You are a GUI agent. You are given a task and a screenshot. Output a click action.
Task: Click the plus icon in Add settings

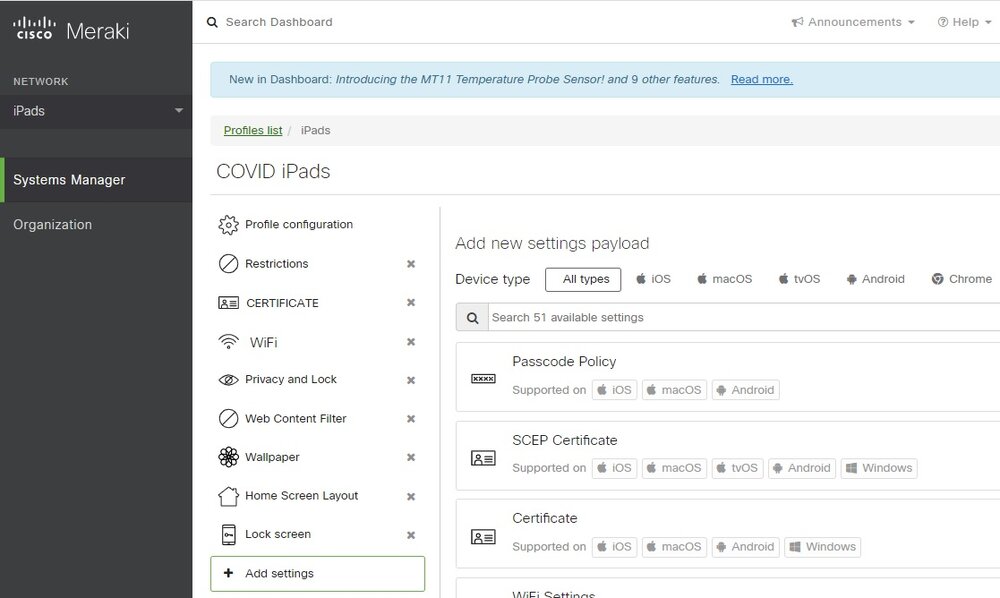pyautogui.click(x=228, y=573)
